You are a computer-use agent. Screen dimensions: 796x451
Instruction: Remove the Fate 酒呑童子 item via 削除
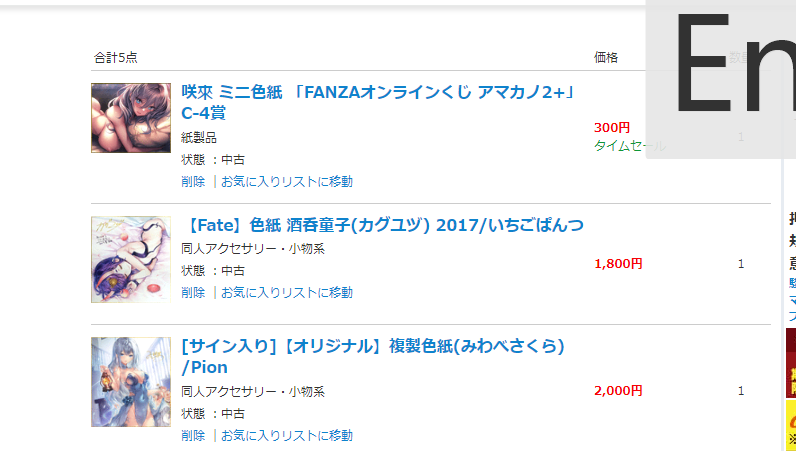pyautogui.click(x=193, y=293)
